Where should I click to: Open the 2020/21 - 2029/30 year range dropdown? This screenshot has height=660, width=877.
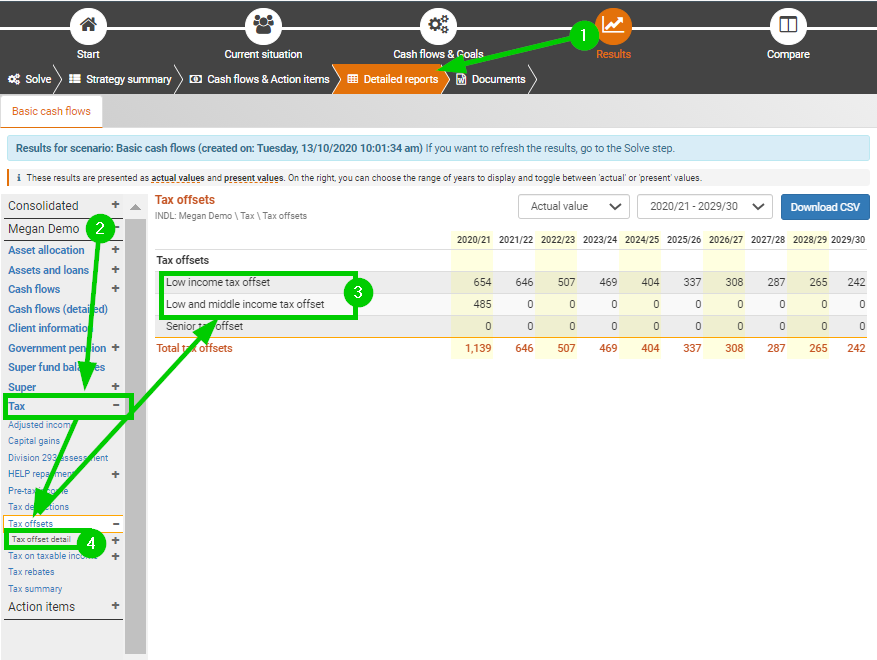pyautogui.click(x=704, y=207)
